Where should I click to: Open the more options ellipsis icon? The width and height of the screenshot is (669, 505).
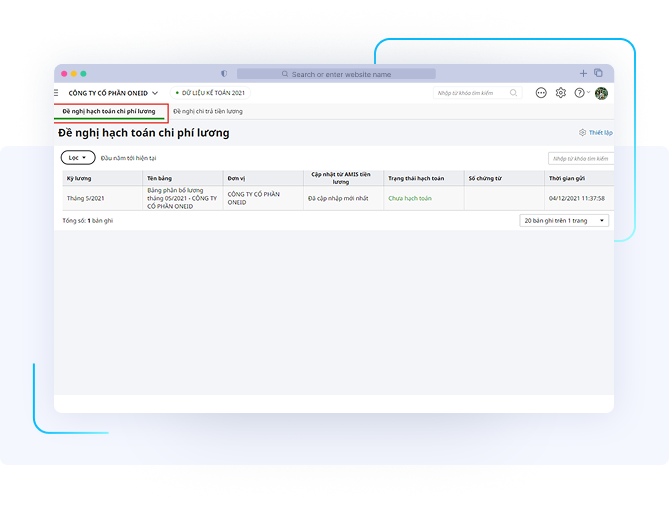(541, 93)
